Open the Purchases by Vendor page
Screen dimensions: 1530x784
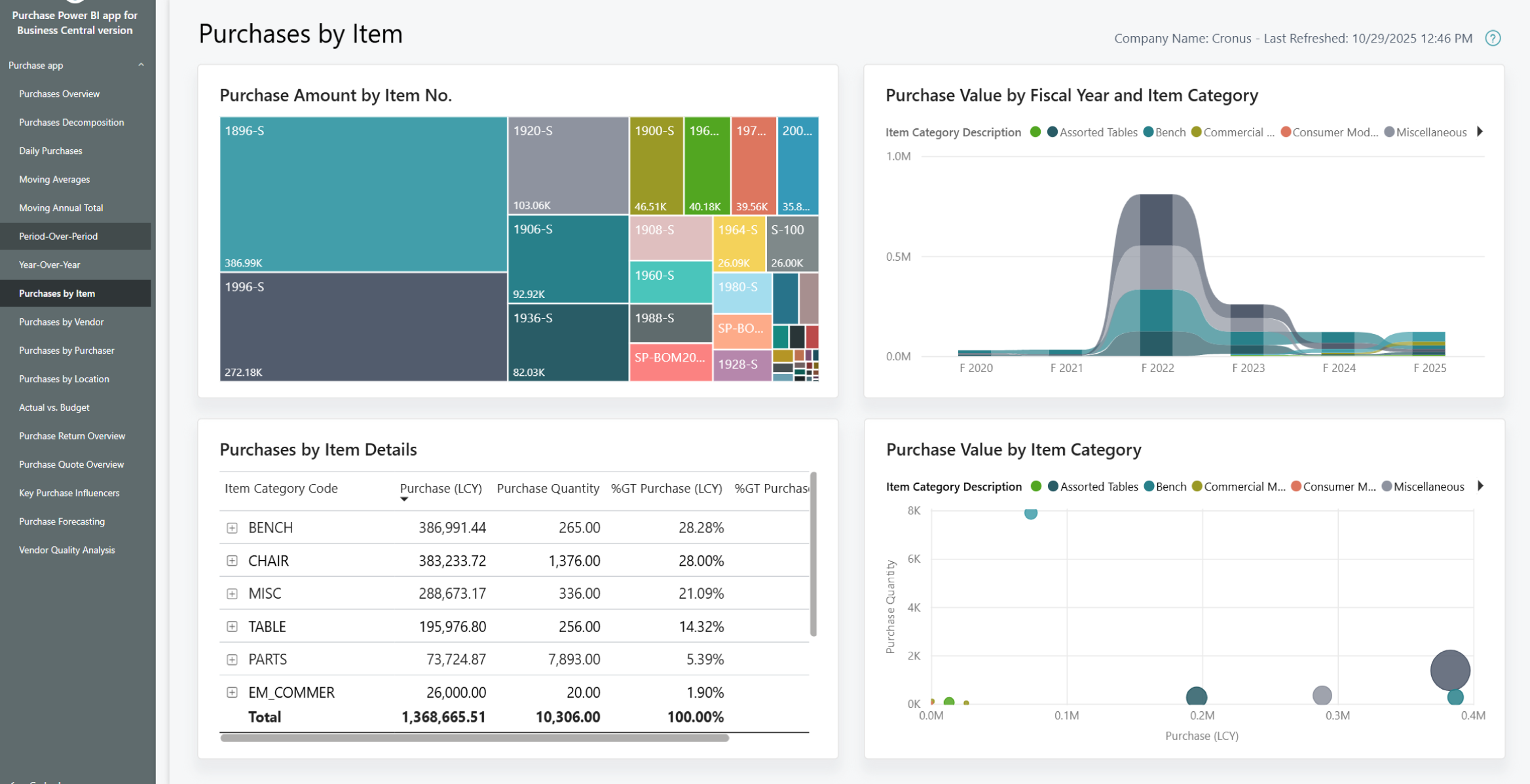(x=61, y=322)
